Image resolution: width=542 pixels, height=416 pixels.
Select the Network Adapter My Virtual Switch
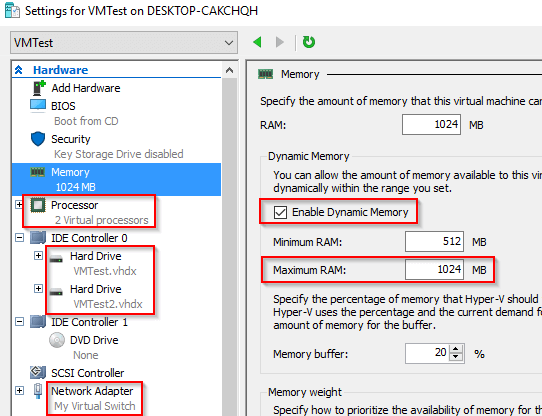click(94, 398)
